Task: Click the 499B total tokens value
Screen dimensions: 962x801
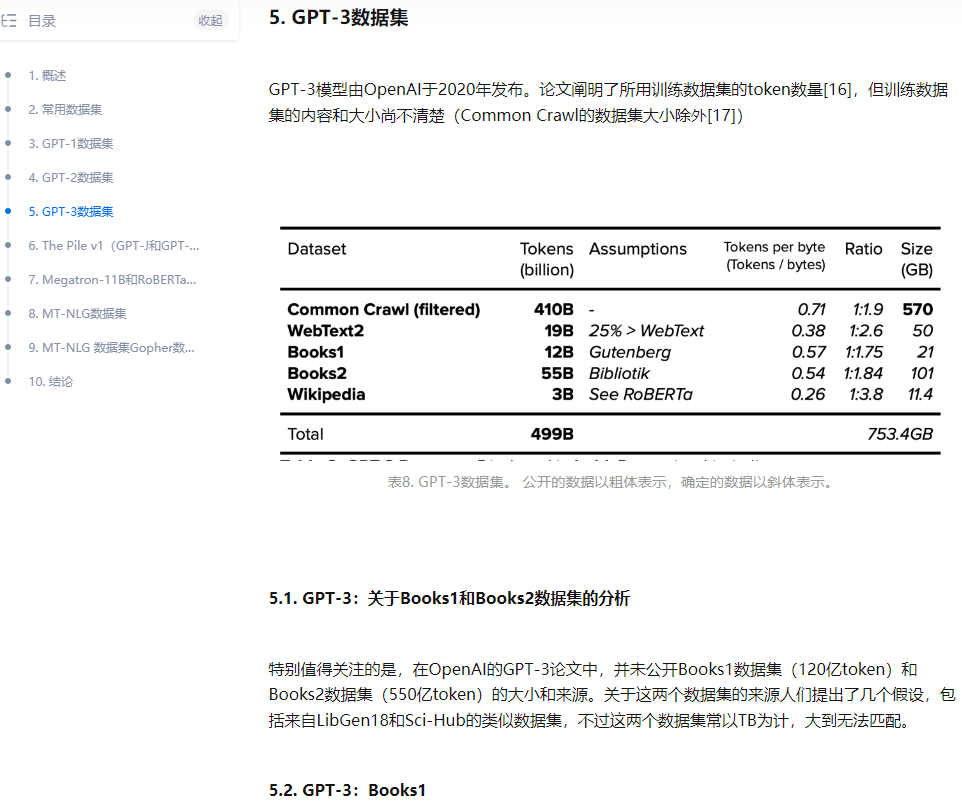Action: coord(552,434)
